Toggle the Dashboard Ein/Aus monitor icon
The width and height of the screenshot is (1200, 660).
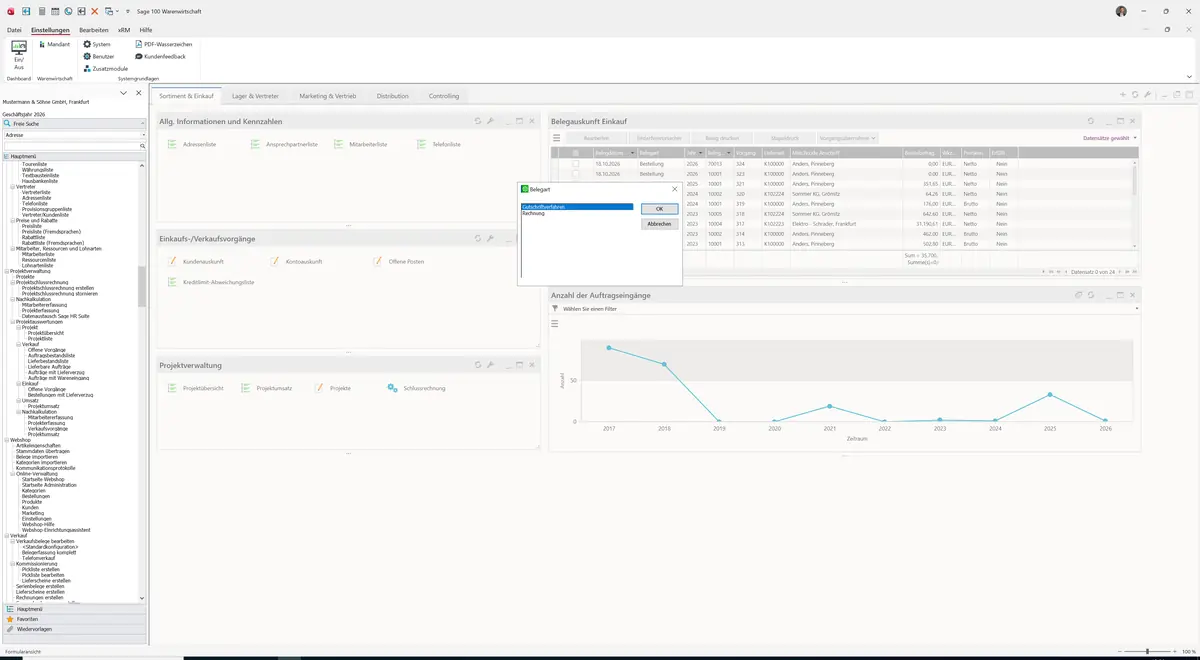click(x=19, y=47)
